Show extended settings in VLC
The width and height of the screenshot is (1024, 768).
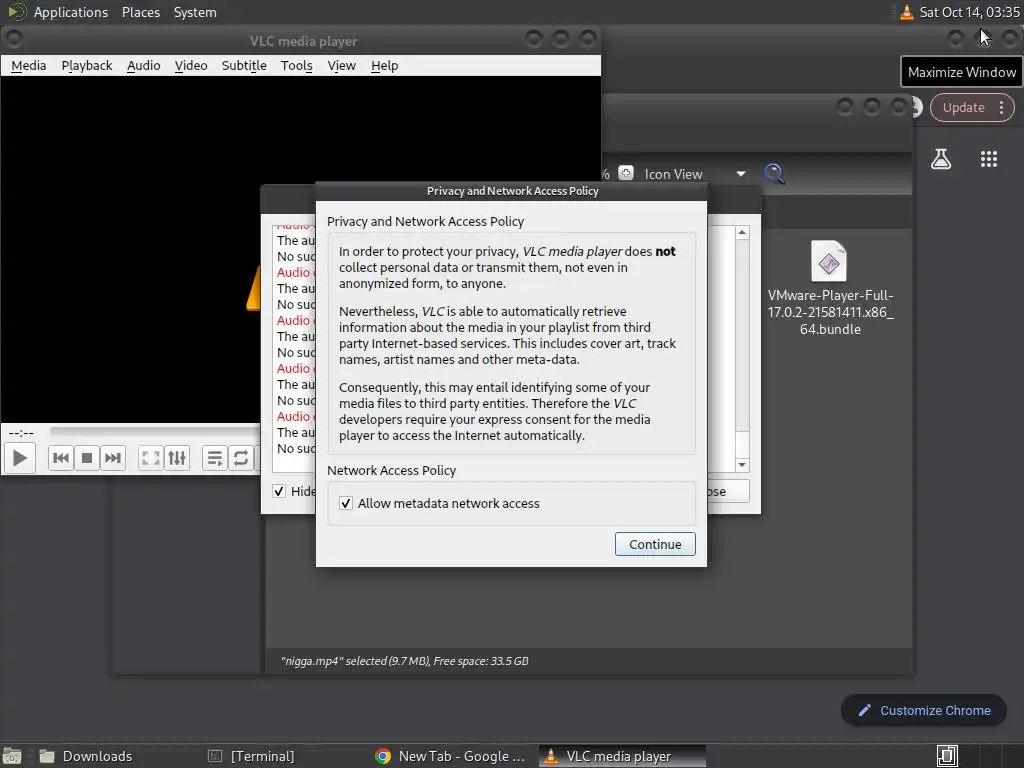pos(177,458)
